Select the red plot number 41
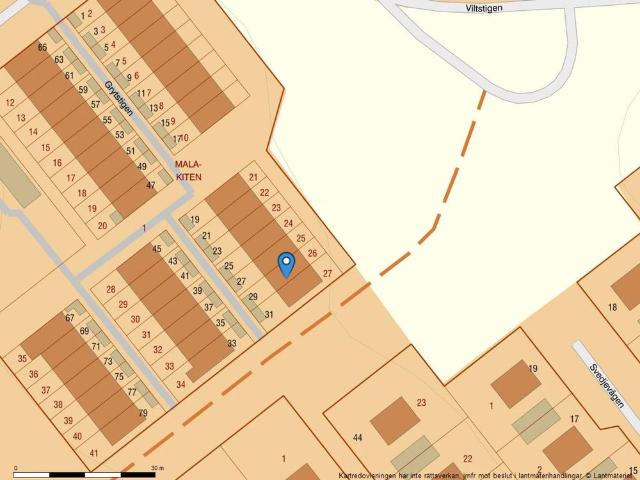Image resolution: width=640 pixels, height=480 pixels. click(x=94, y=453)
